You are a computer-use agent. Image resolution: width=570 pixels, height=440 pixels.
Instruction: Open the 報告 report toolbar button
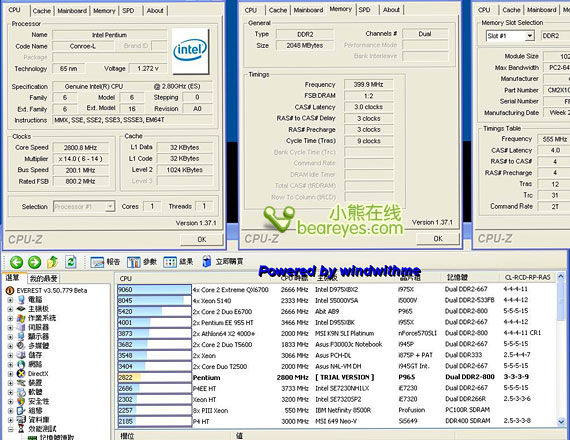[105, 262]
